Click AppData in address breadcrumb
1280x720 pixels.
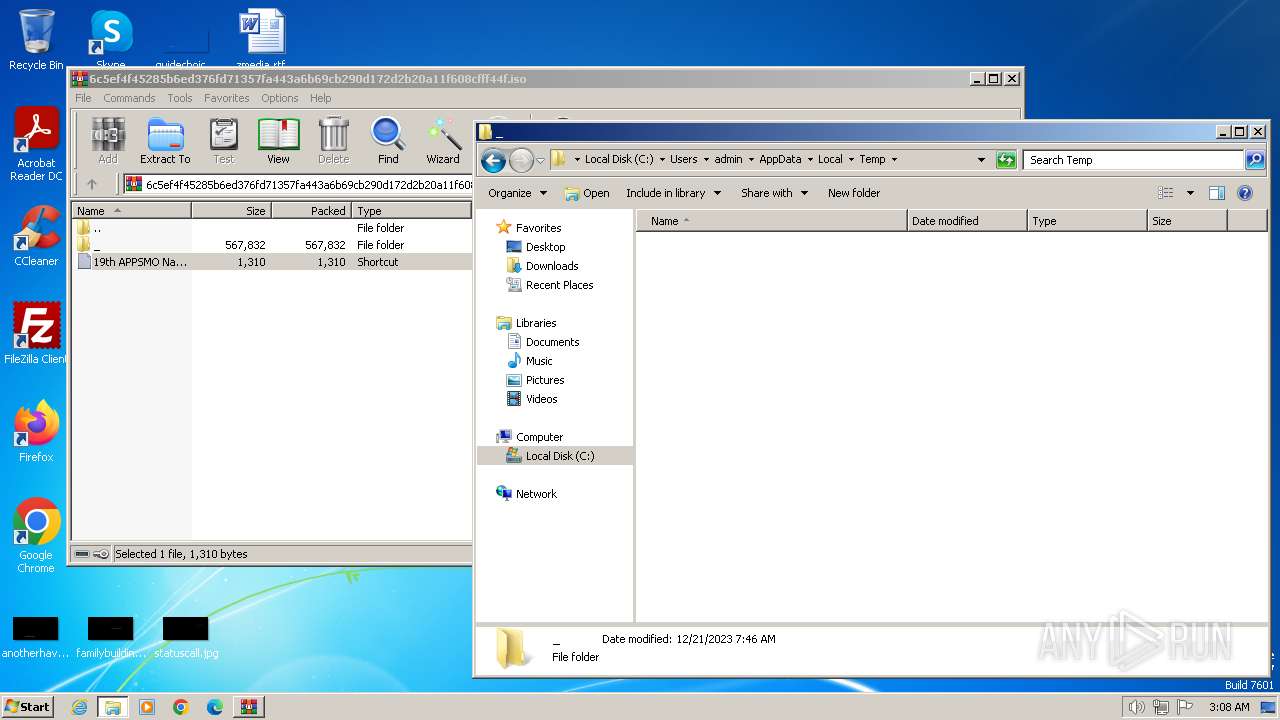click(x=780, y=159)
